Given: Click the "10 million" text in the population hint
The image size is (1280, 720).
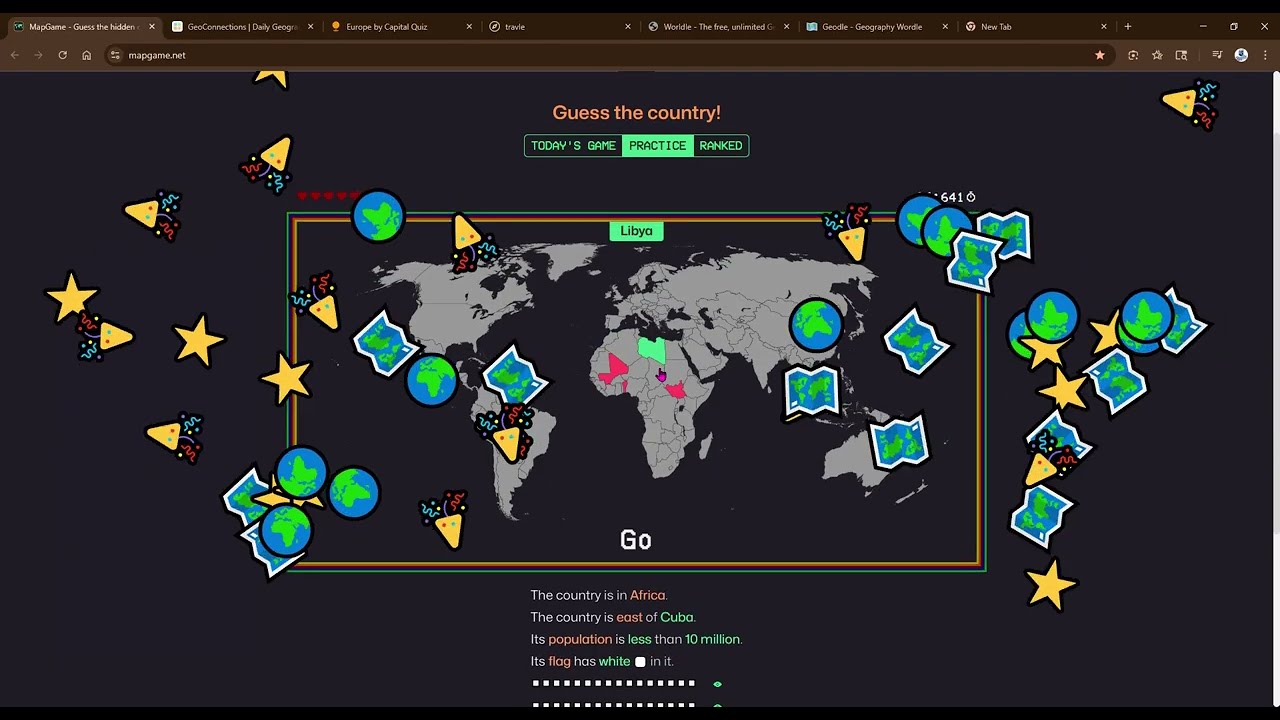Looking at the screenshot, I should [712, 639].
